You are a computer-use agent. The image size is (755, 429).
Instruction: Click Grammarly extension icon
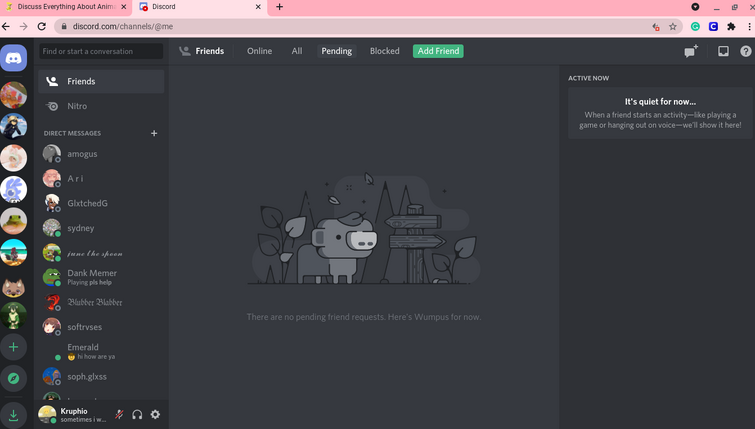click(x=695, y=26)
